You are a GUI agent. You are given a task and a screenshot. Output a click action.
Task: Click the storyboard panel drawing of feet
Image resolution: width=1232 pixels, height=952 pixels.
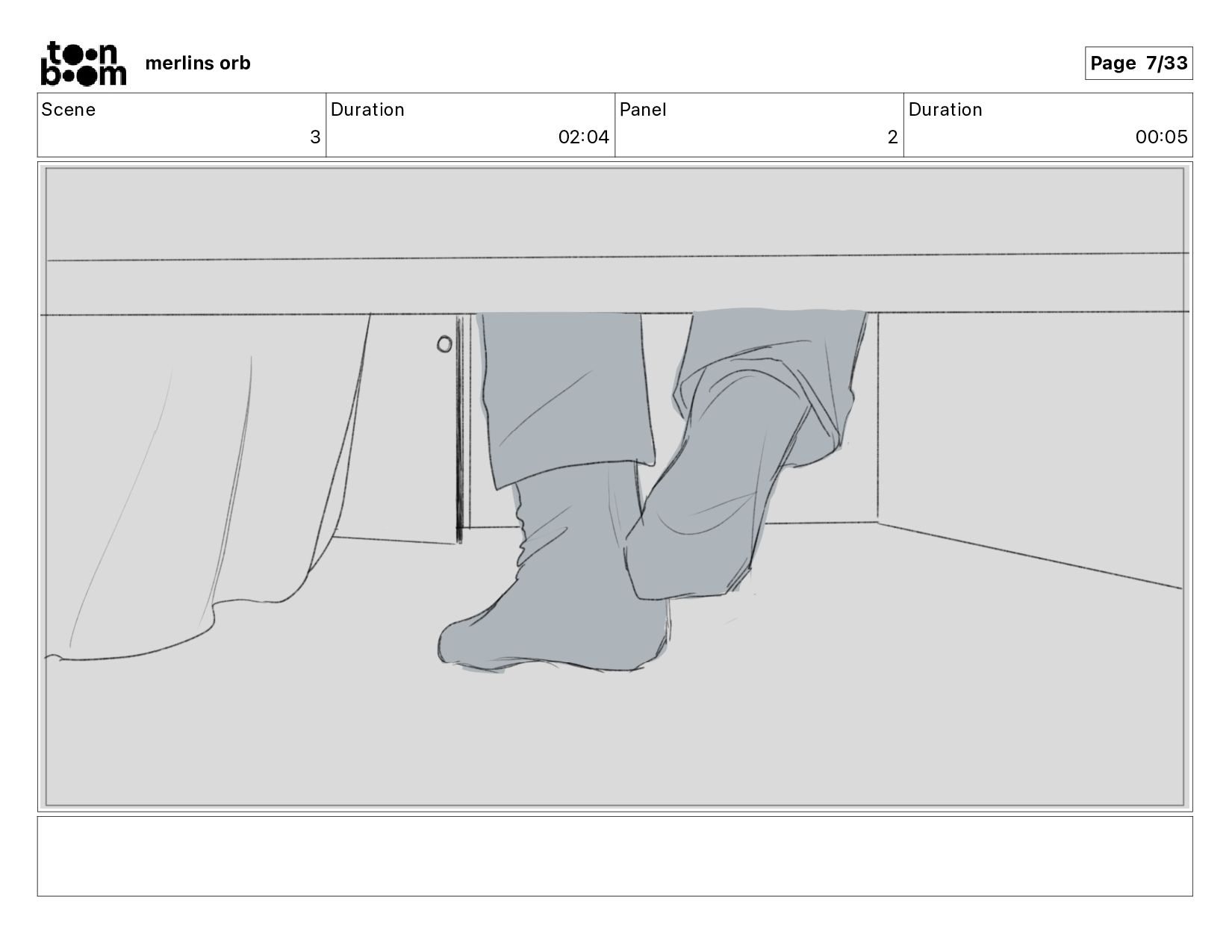[615, 487]
